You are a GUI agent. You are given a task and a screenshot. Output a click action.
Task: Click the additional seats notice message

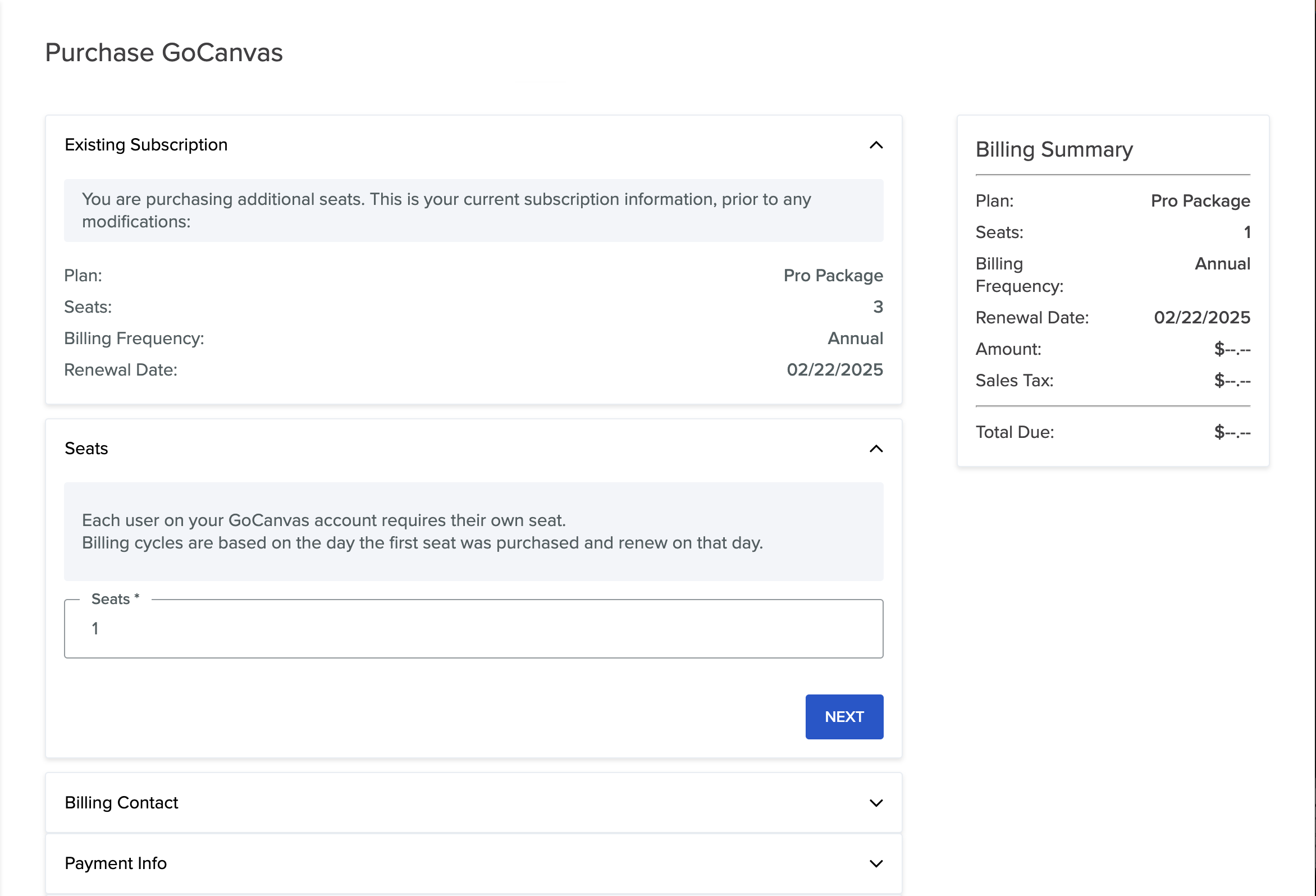coord(447,210)
